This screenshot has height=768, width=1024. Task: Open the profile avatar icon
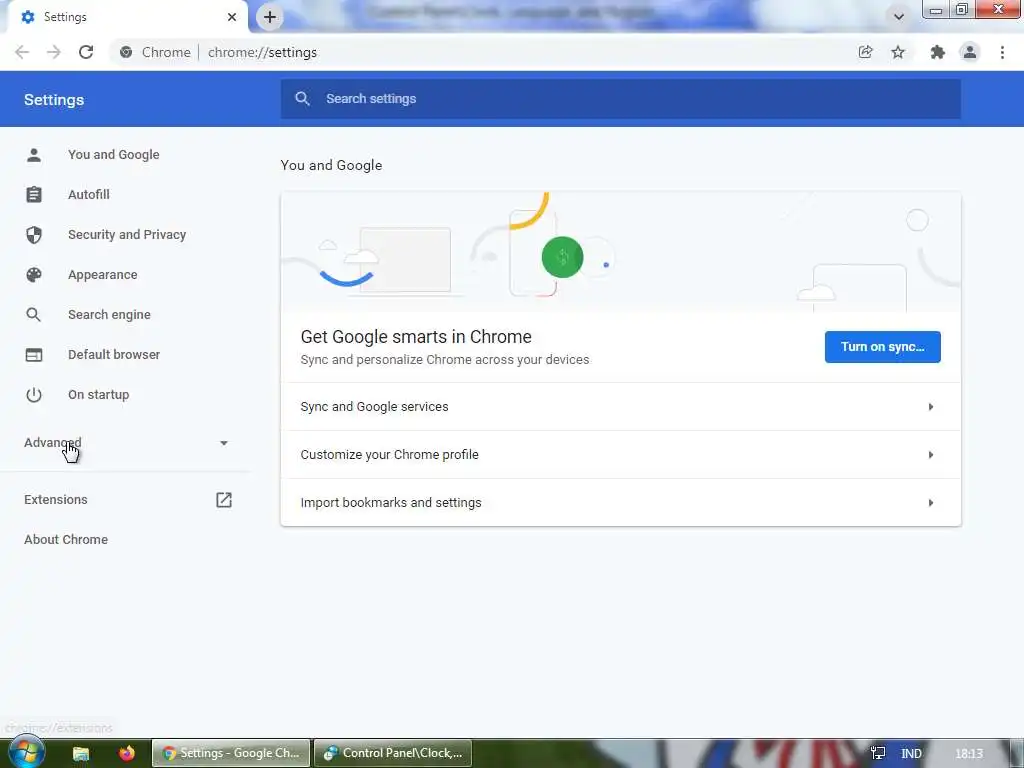(x=970, y=52)
